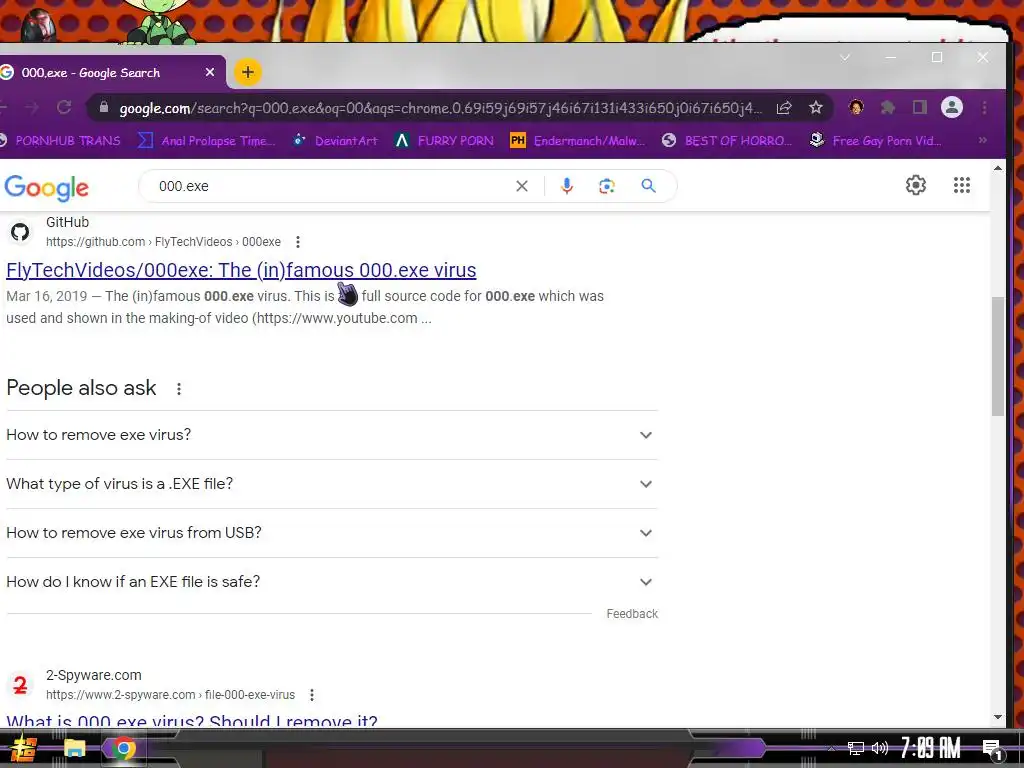Click the scrollbar down arrow

(998, 717)
